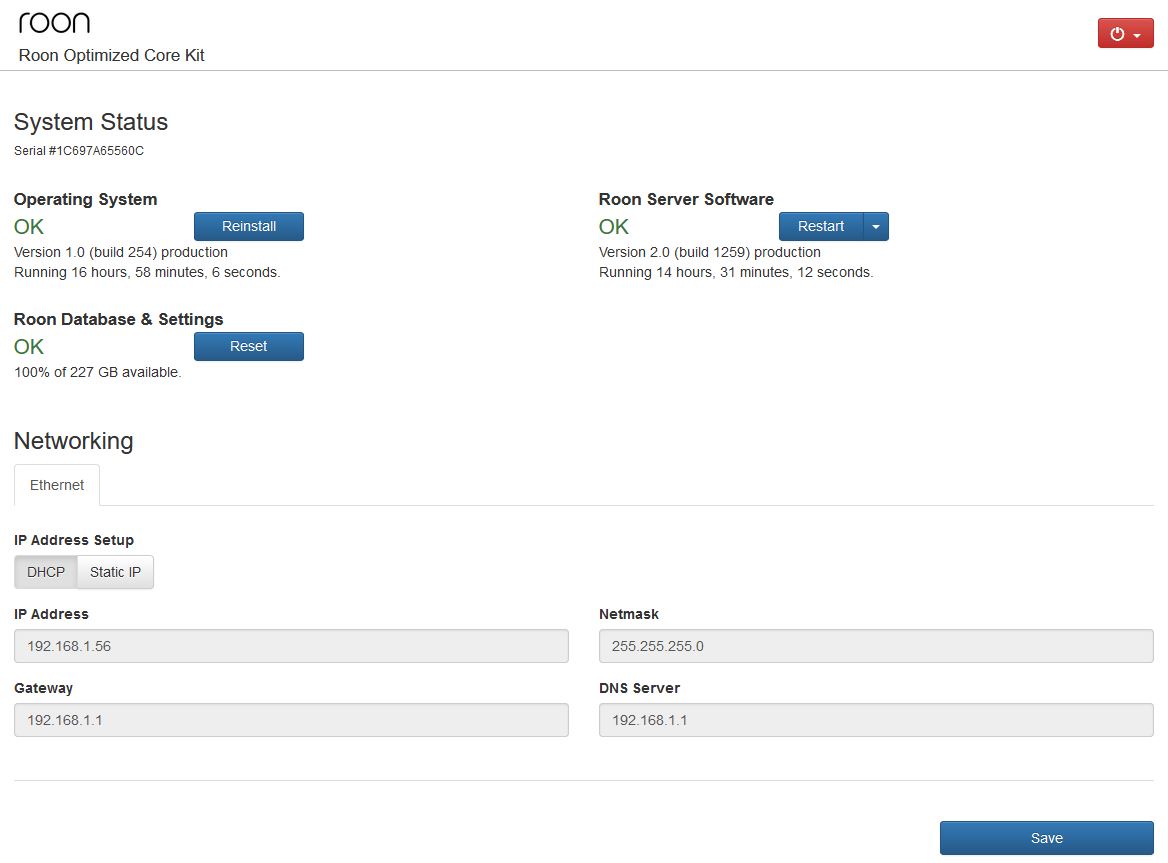Viewport: 1168px width, 863px height.
Task: Click the red power icon button
Action: pos(1117,34)
